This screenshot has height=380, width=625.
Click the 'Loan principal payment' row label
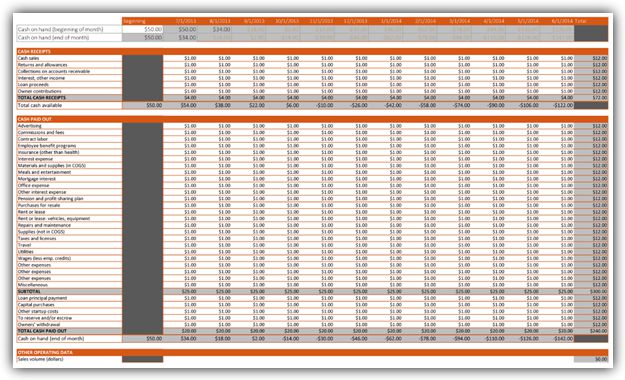(x=42, y=298)
